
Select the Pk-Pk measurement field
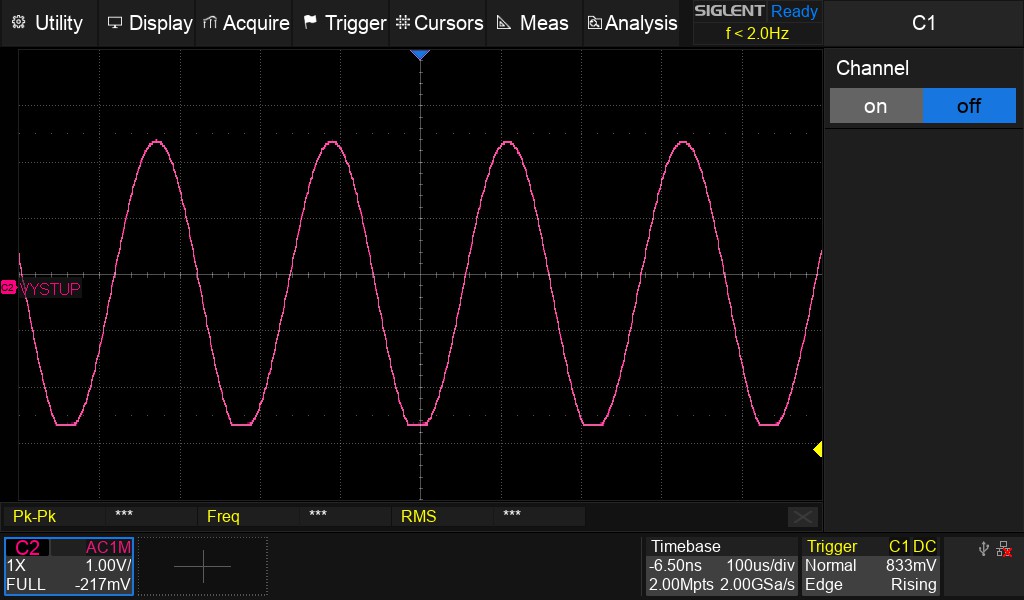(35, 516)
